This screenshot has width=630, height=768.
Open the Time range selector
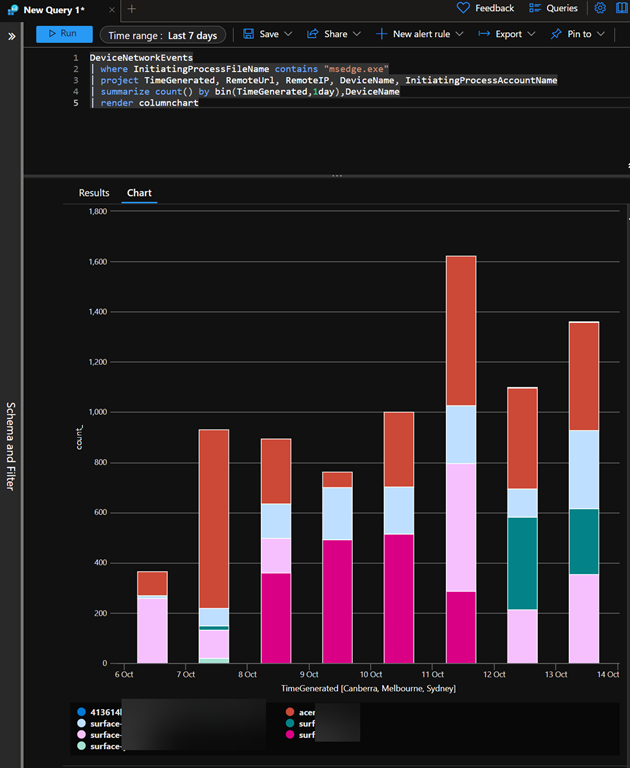pos(162,35)
